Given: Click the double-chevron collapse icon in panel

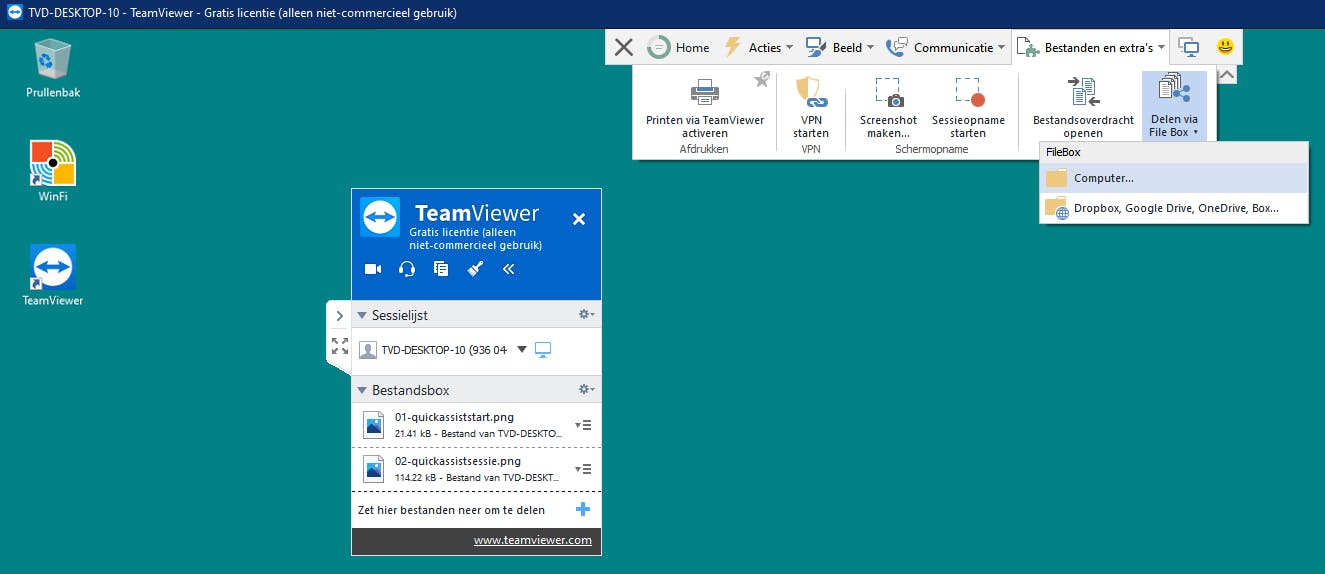Looking at the screenshot, I should pyautogui.click(x=508, y=268).
